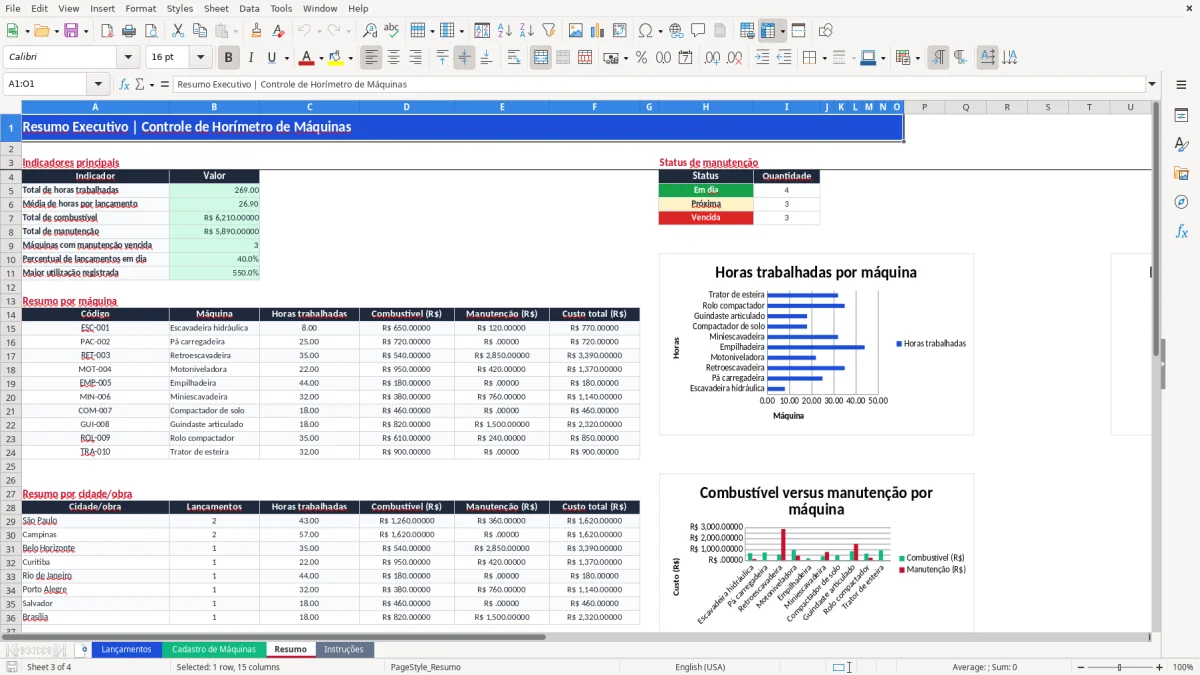The height and width of the screenshot is (675, 1200).
Task: Click the Format as Percent icon
Action: (641, 58)
